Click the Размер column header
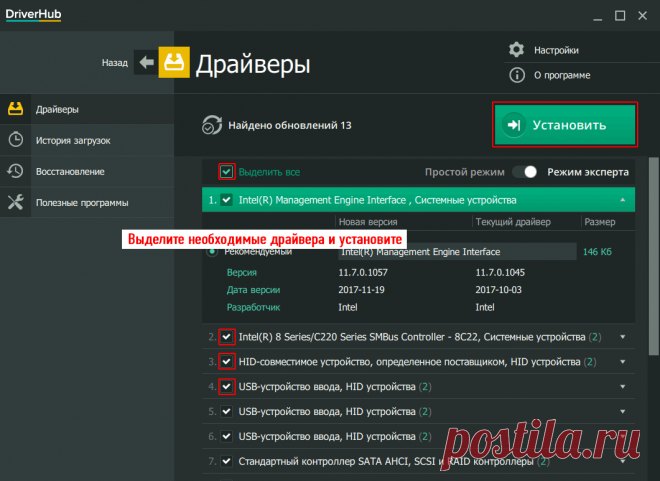Image resolution: width=660 pixels, height=481 pixels. pos(600,222)
